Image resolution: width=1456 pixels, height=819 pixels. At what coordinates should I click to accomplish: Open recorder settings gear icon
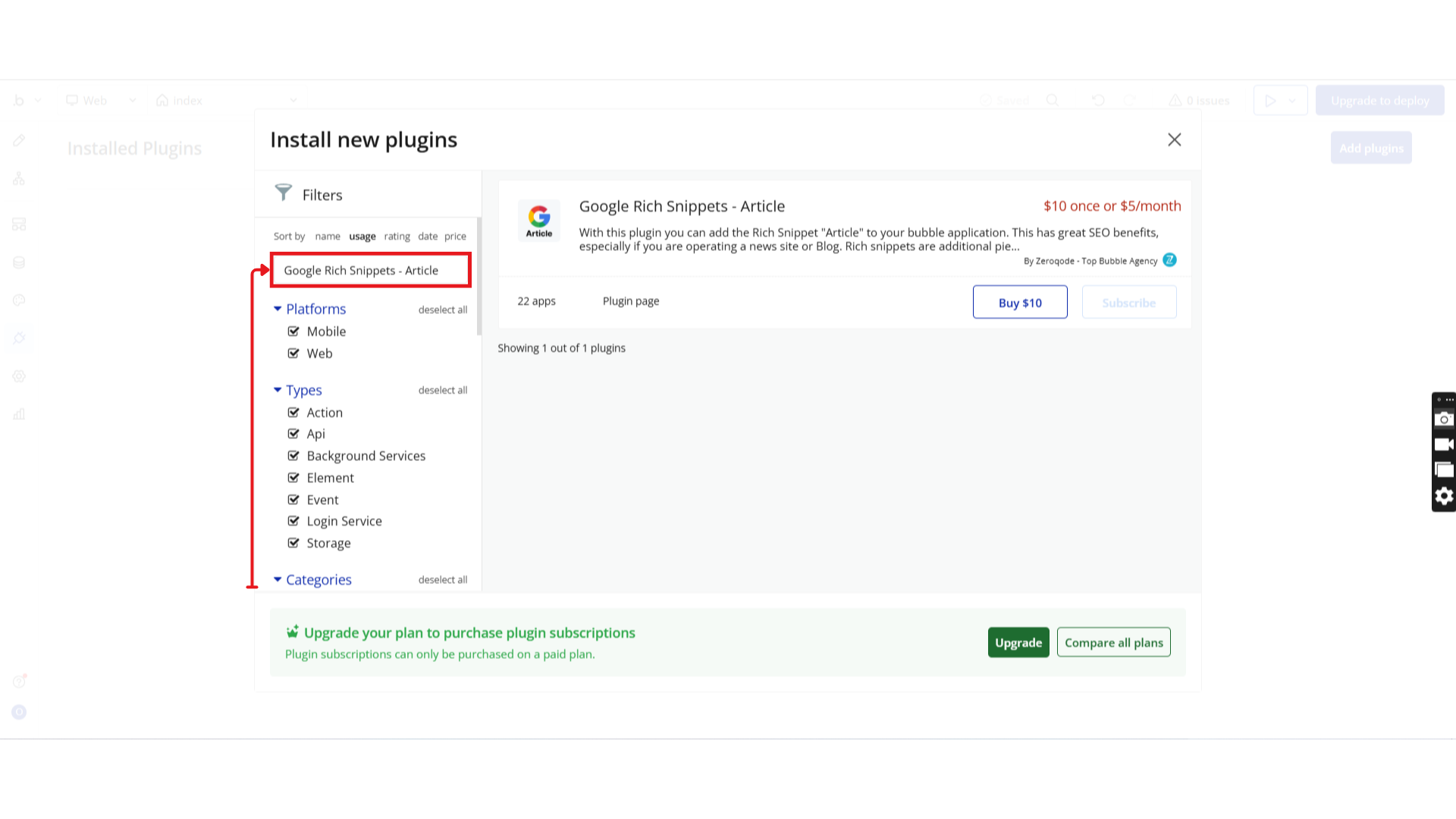pyautogui.click(x=1444, y=496)
